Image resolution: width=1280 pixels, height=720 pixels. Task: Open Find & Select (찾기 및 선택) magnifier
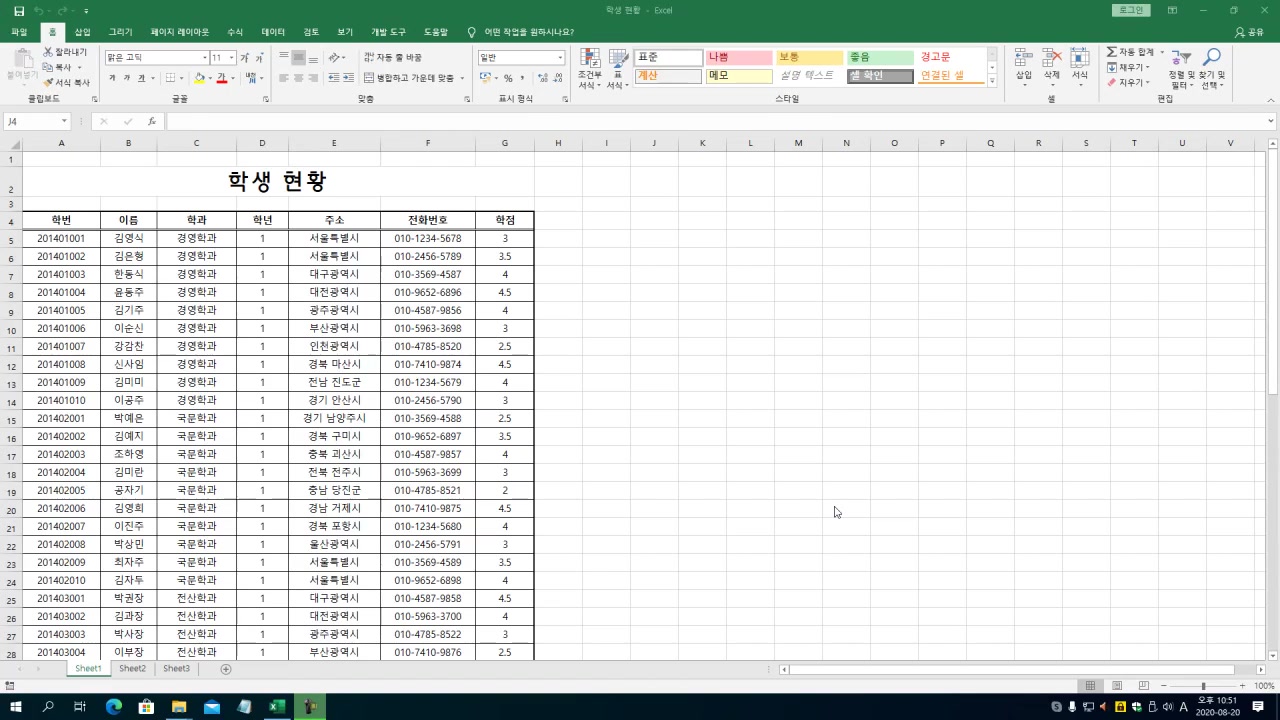1212,60
